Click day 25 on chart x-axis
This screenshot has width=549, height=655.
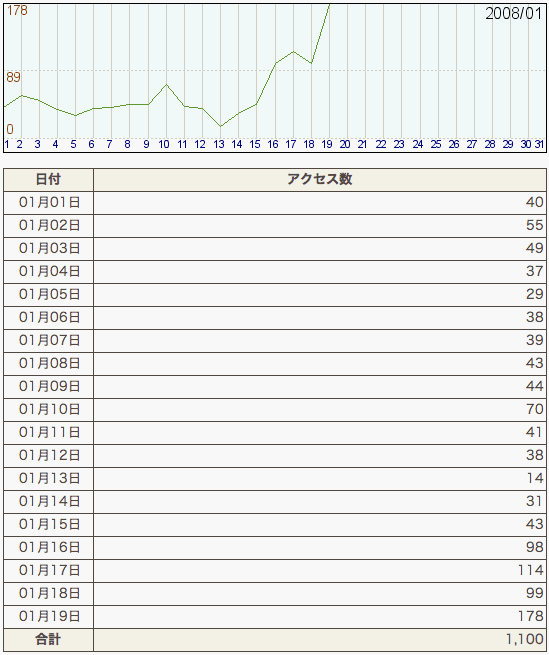(x=436, y=145)
